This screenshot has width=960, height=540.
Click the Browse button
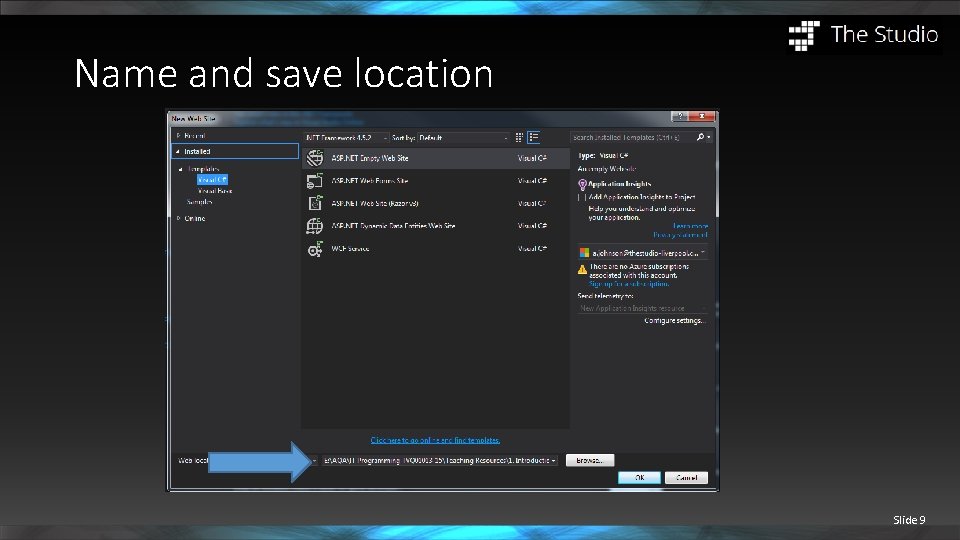pos(590,460)
